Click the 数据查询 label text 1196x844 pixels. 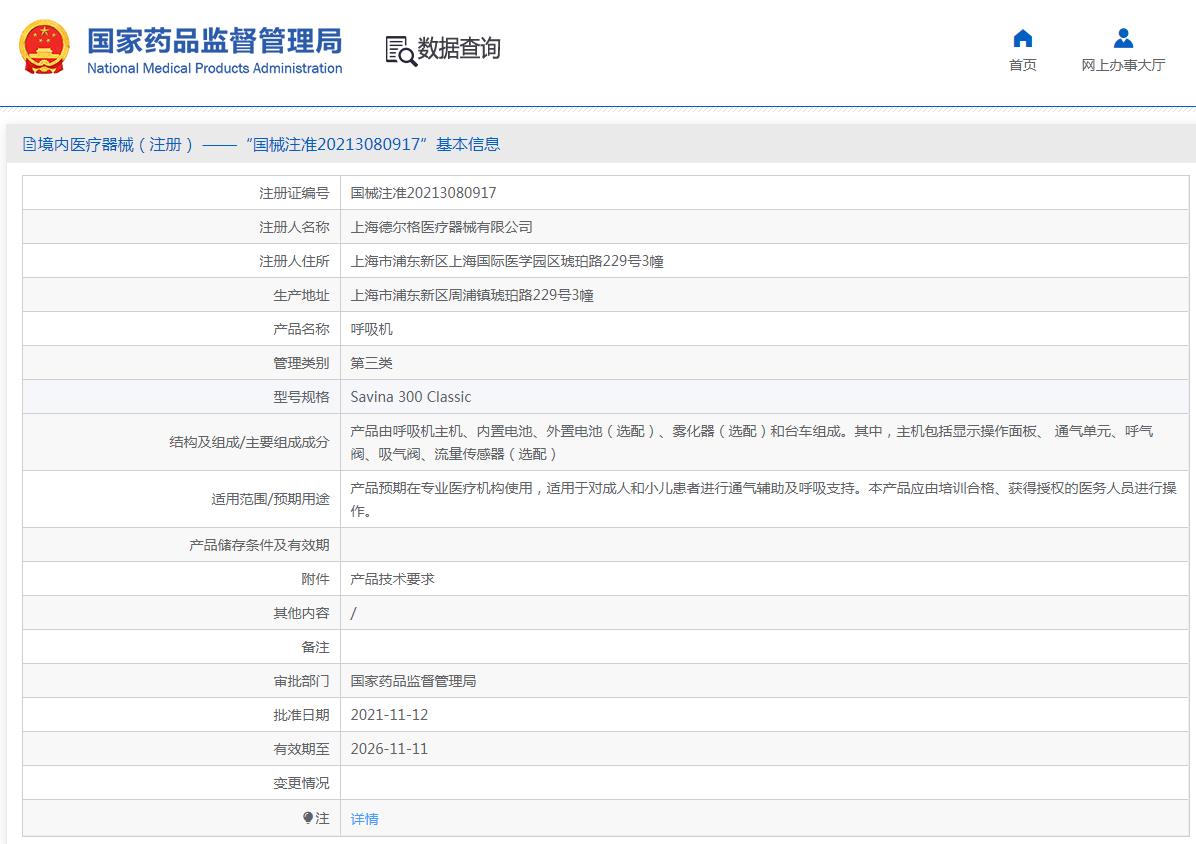pyautogui.click(x=459, y=48)
